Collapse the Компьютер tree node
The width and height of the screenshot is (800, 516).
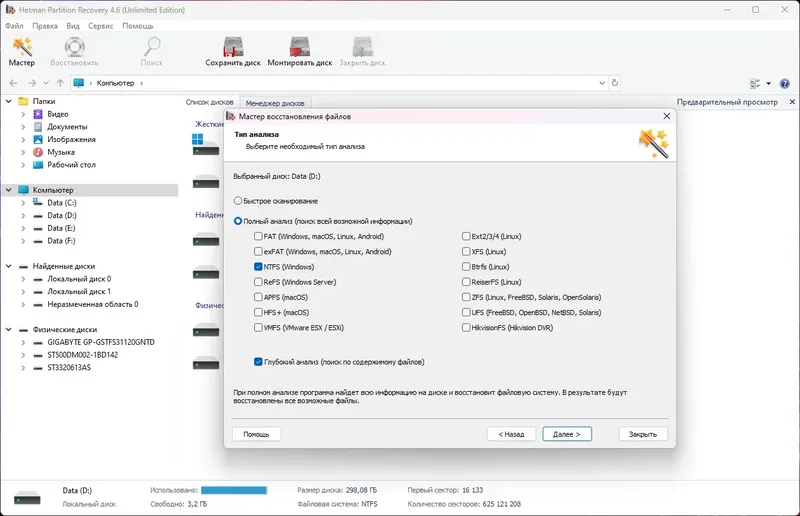[x=9, y=190]
